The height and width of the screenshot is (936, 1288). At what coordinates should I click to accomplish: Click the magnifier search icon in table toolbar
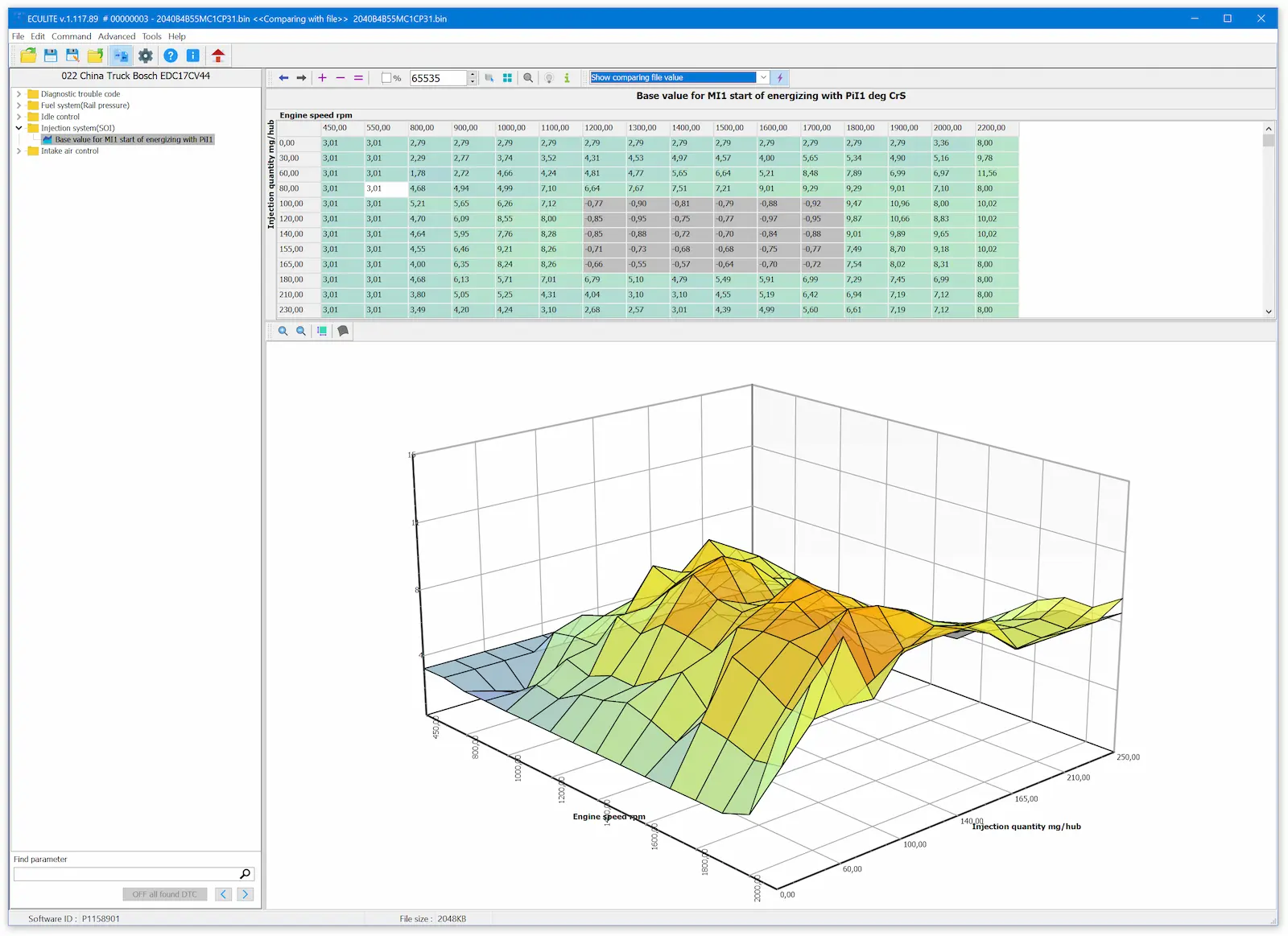pos(528,78)
